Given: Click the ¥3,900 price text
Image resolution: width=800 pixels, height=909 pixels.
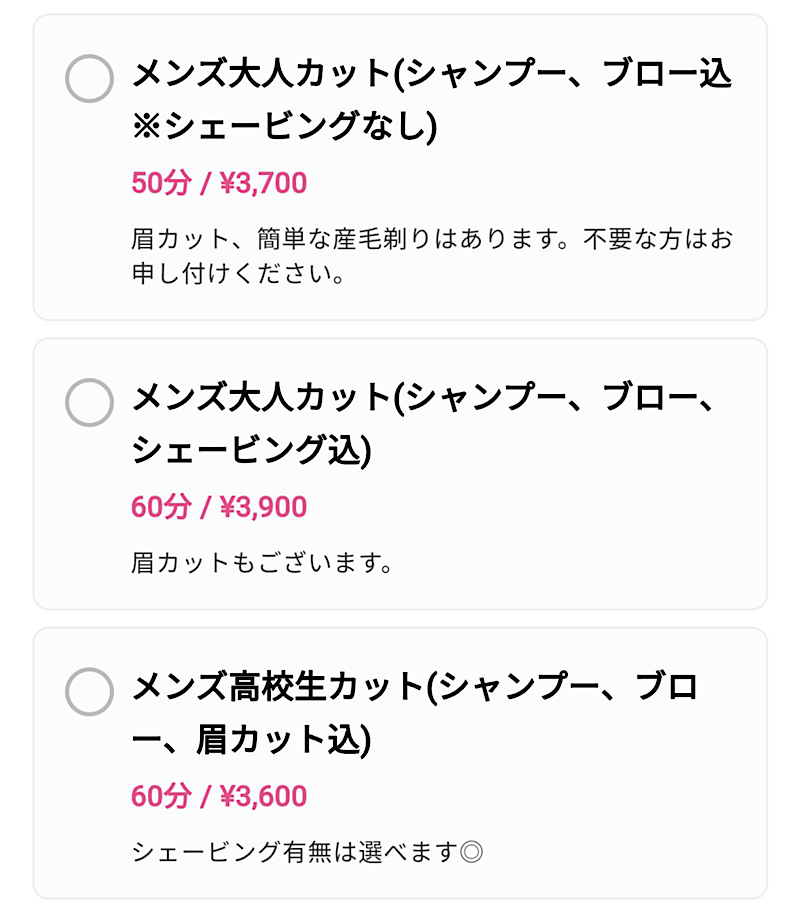Looking at the screenshot, I should tap(263, 507).
